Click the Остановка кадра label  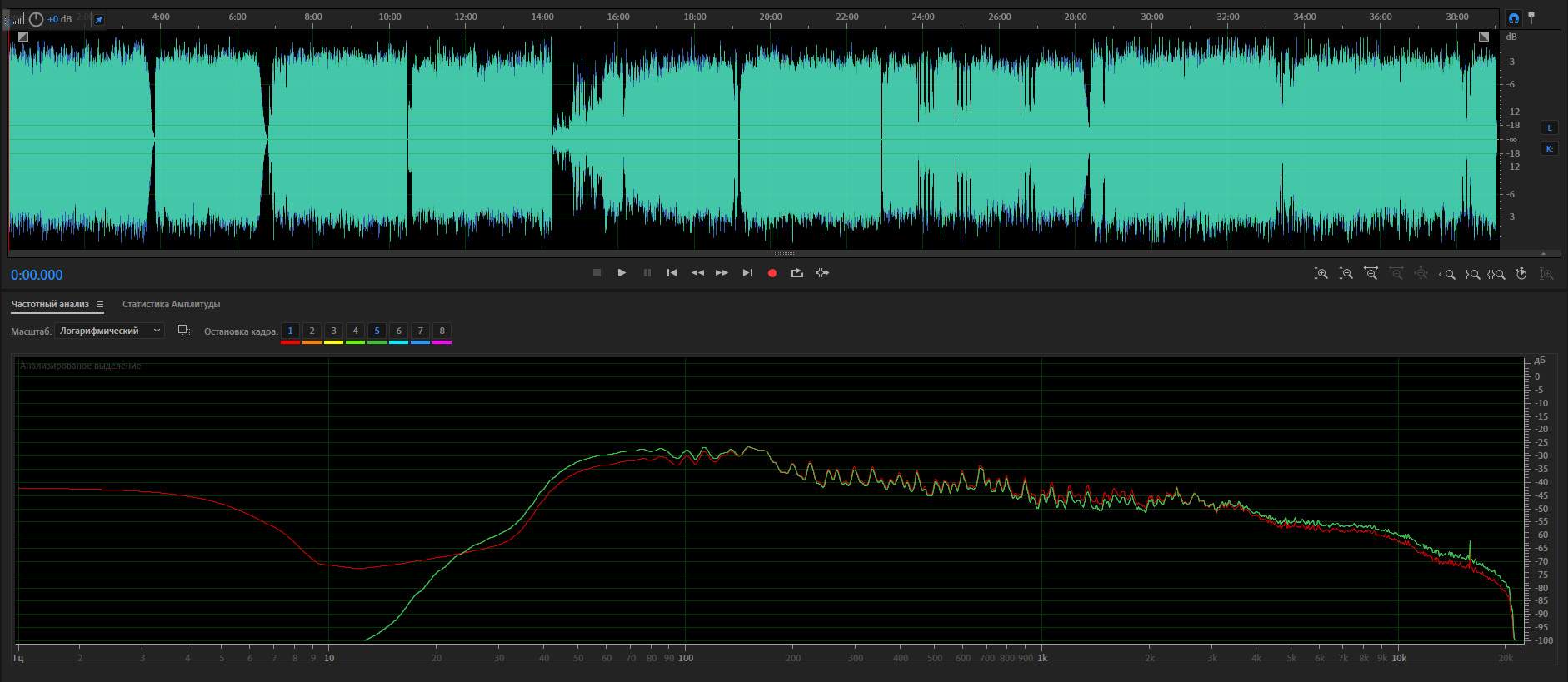tap(241, 331)
